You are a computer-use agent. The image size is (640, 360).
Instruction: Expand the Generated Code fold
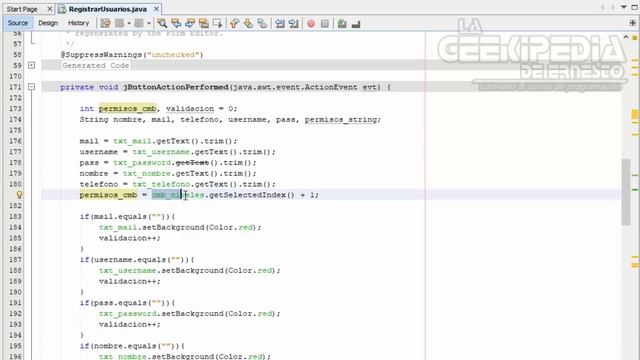(31, 65)
